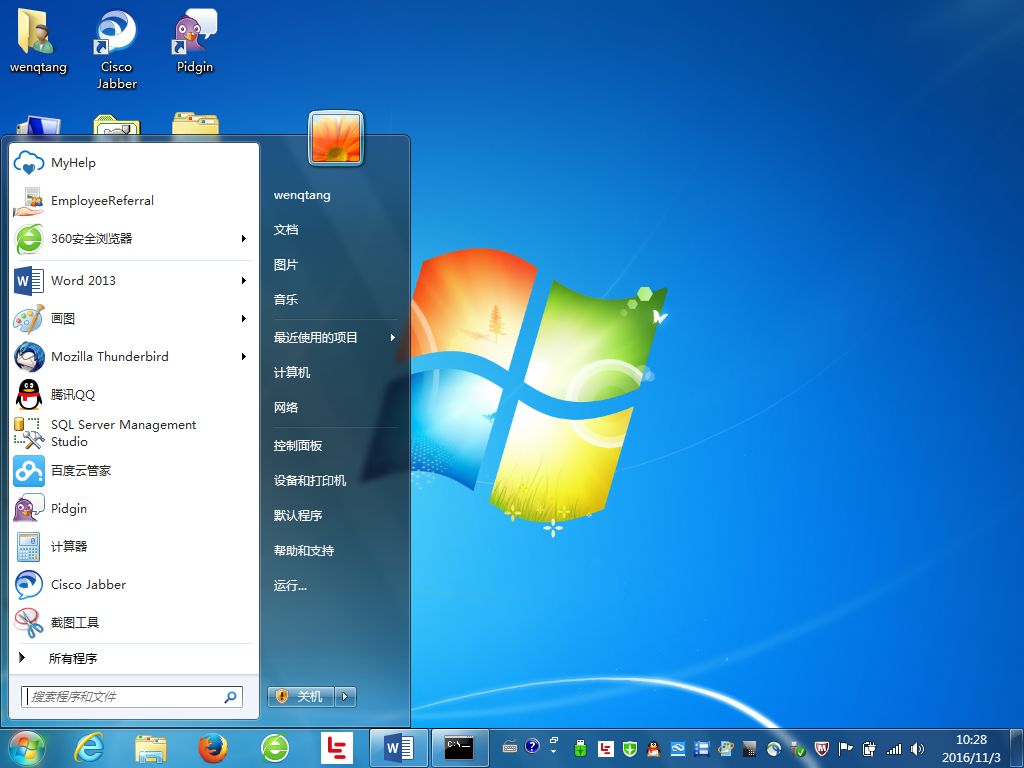
Task: Launch Pidgin from the Start menu list
Action: [133, 508]
